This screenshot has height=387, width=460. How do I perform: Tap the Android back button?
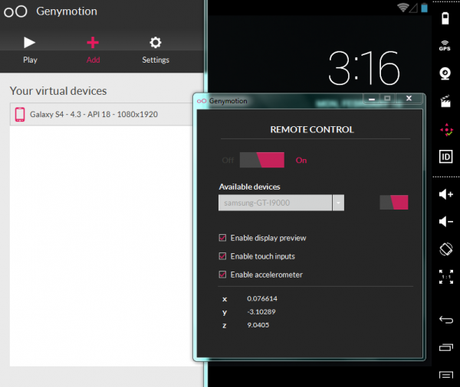[x=446, y=320]
